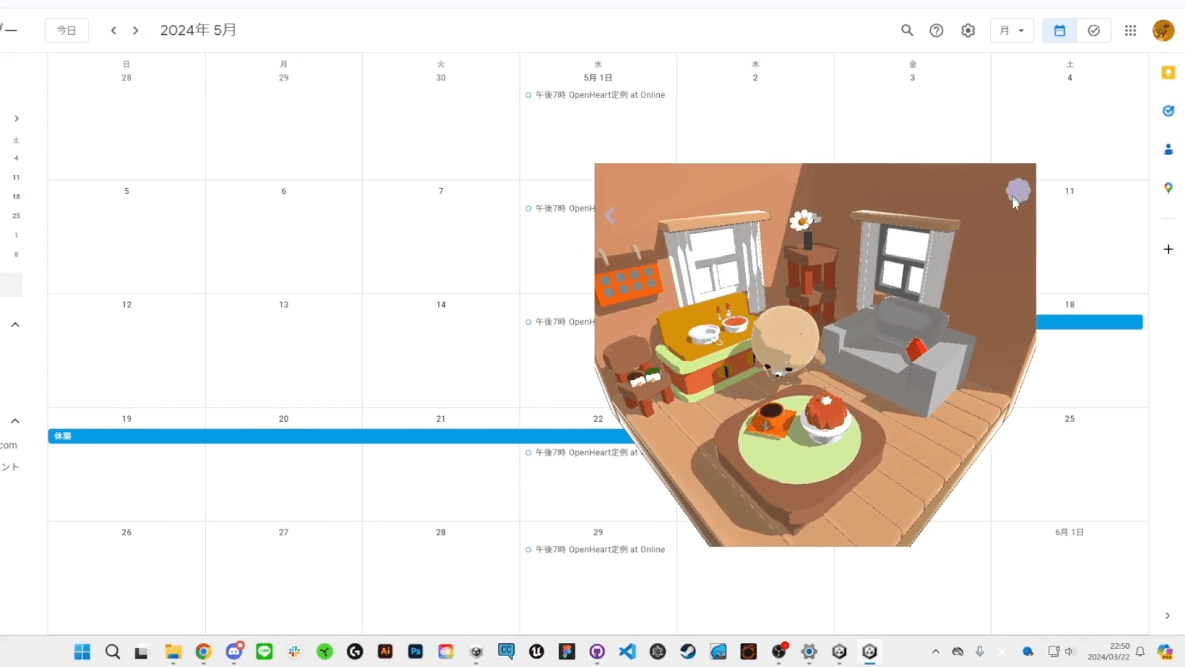Open Tasks in the side panel
The width and height of the screenshot is (1185, 667).
click(1168, 111)
